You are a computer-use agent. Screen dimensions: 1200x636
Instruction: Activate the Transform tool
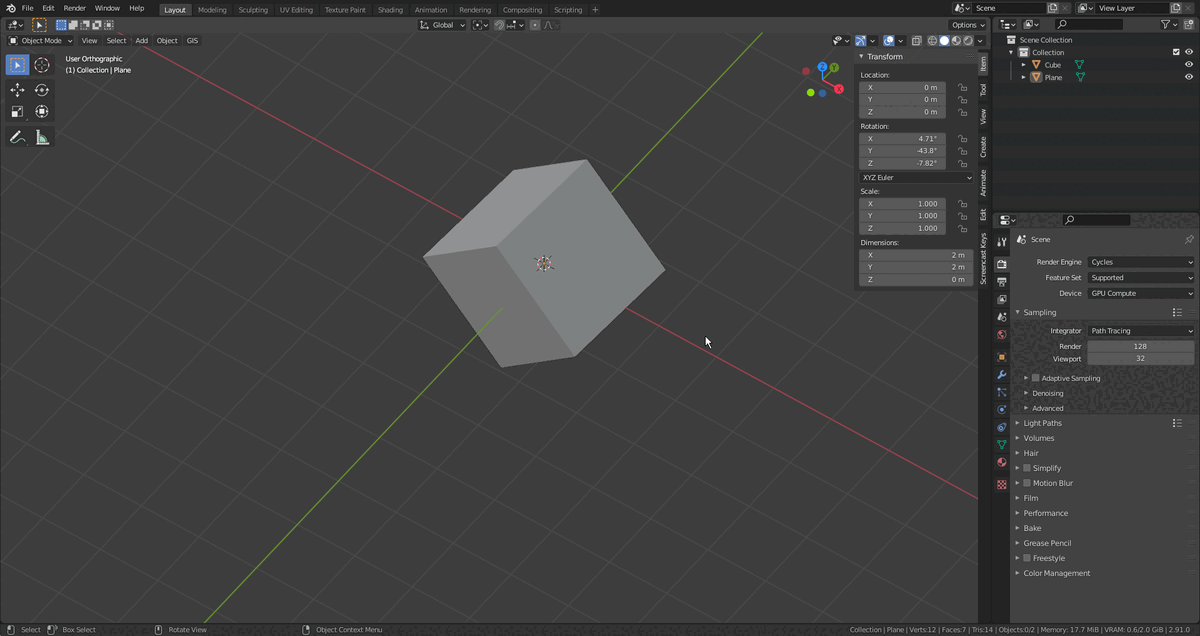[42, 112]
